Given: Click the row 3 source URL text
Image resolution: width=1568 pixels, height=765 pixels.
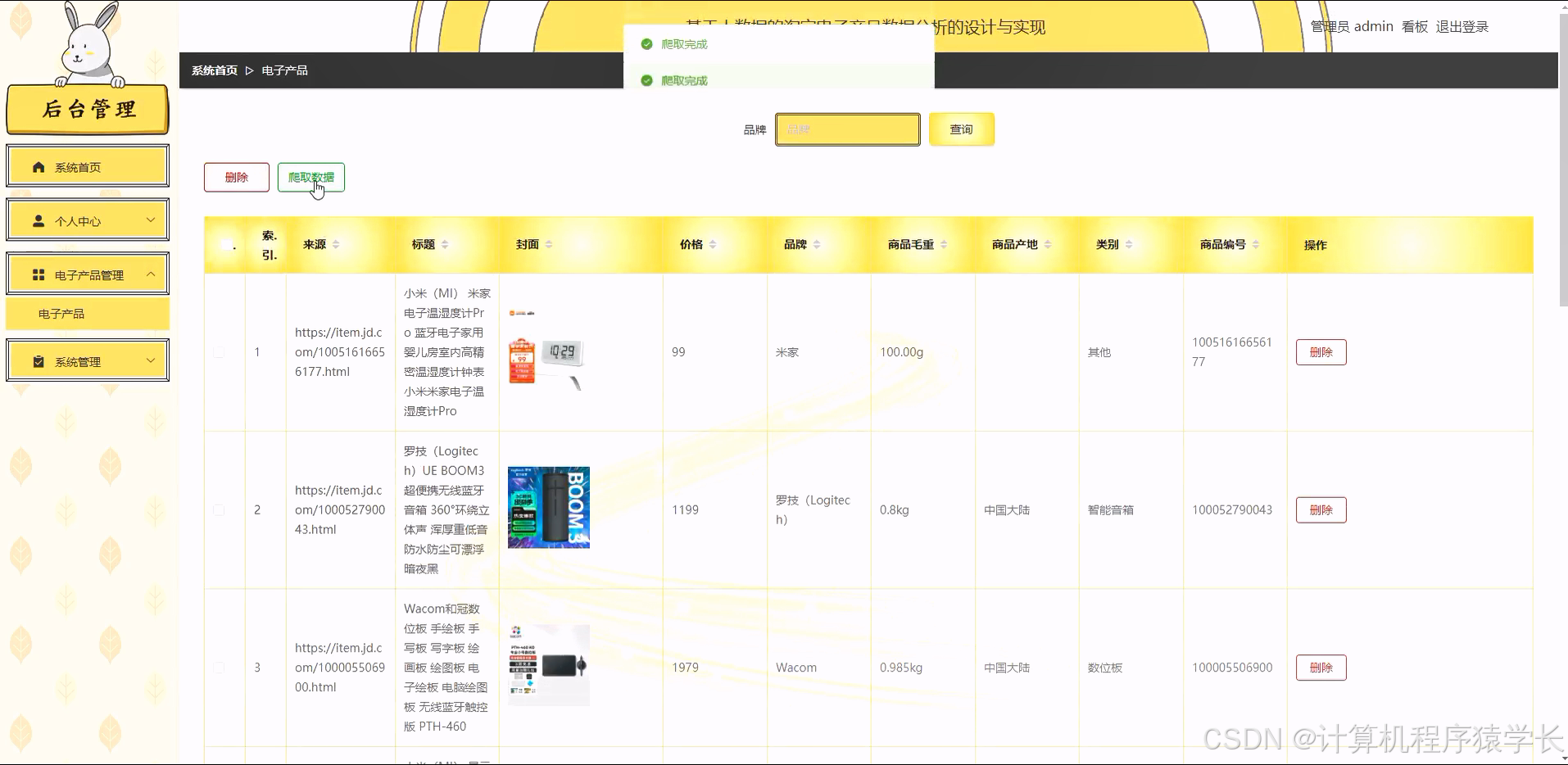Looking at the screenshot, I should click(340, 668).
